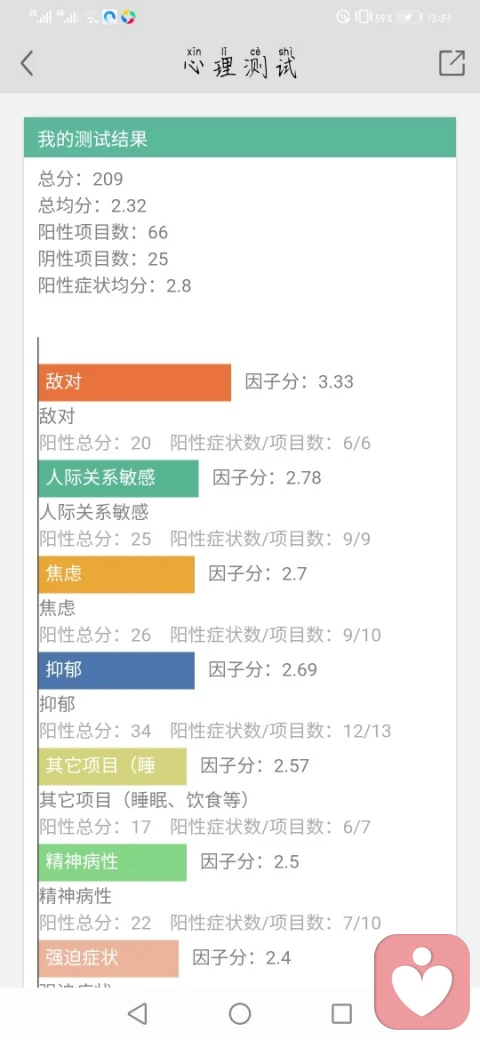480x1040 pixels.
Task: Tap the back arrow in header
Action: pyautogui.click(x=27, y=64)
